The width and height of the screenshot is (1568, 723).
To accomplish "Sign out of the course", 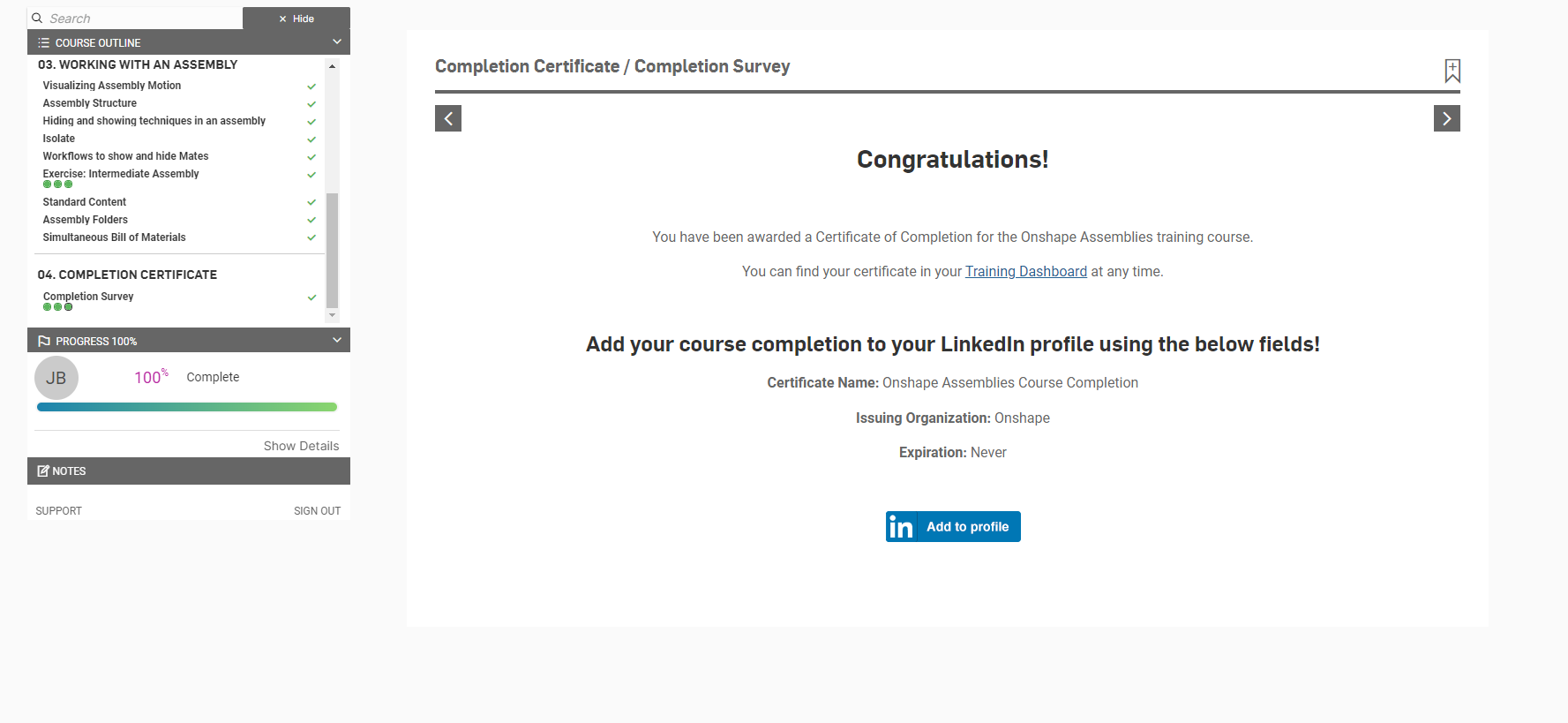I will (317, 511).
